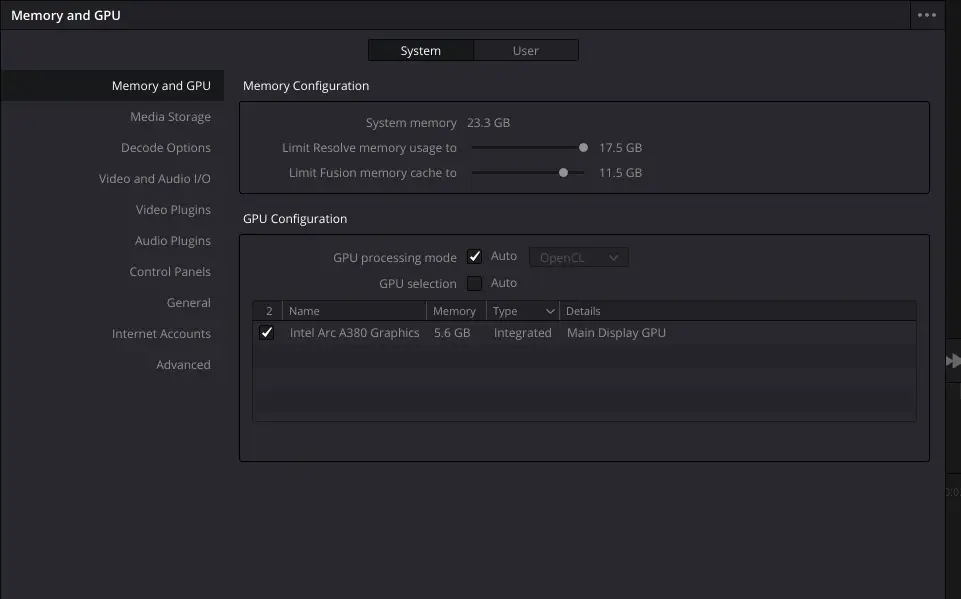
Task: Open the three-dot options menu
Action: point(927,16)
